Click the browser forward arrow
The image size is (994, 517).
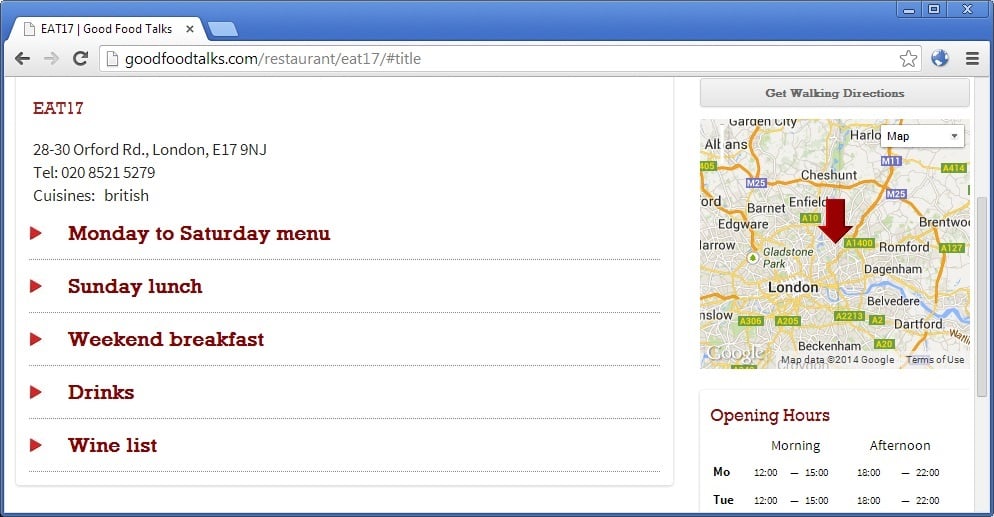pos(51,59)
